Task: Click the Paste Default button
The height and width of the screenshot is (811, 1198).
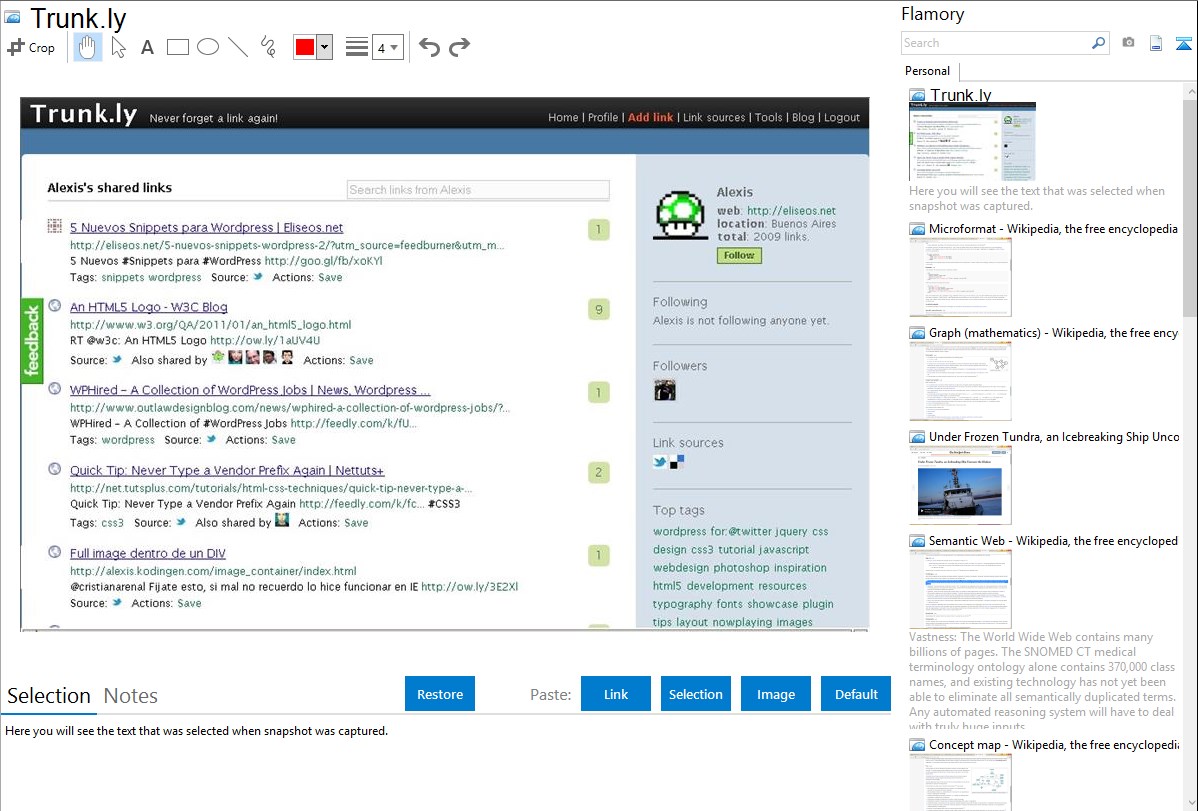Action: coord(856,694)
